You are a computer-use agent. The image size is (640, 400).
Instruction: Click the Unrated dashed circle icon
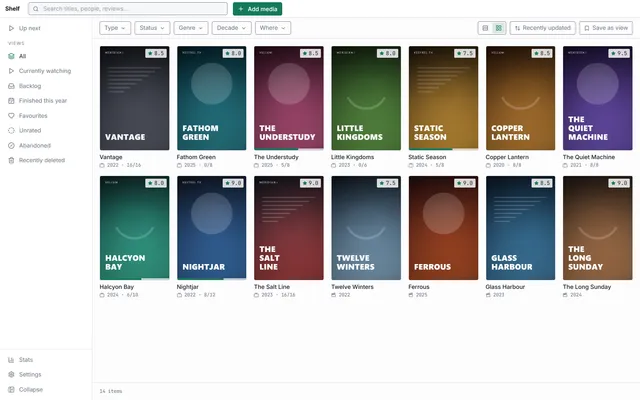pos(11,130)
